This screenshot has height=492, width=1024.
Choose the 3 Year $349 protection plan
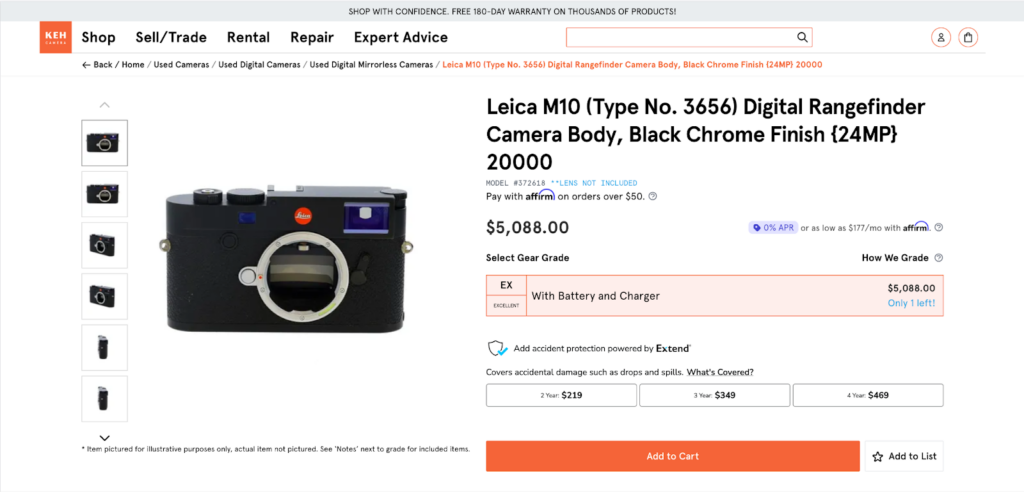[714, 395]
